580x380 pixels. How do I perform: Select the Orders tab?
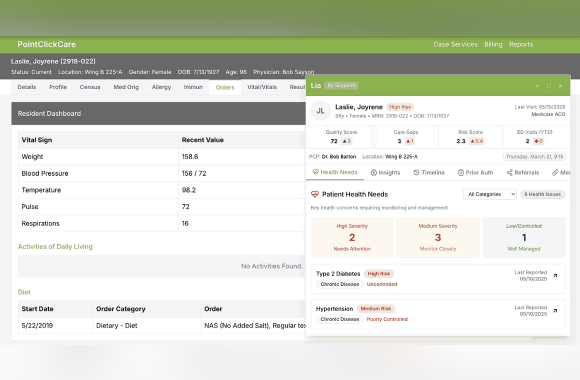[225, 88]
